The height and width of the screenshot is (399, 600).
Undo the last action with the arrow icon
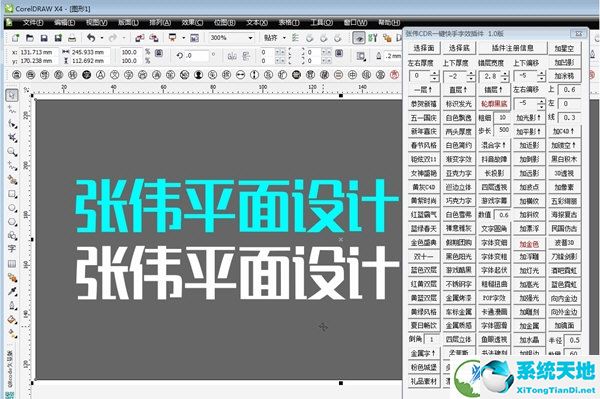pos(91,38)
